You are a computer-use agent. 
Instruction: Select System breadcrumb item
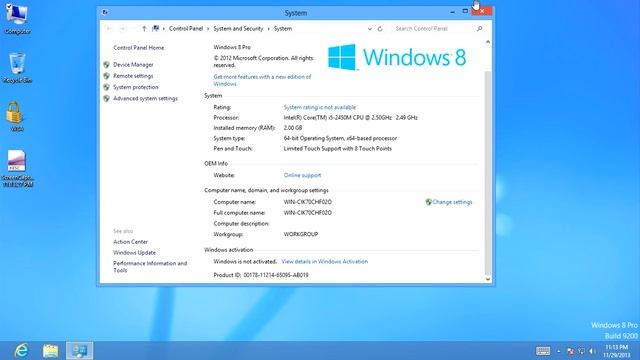[283, 29]
